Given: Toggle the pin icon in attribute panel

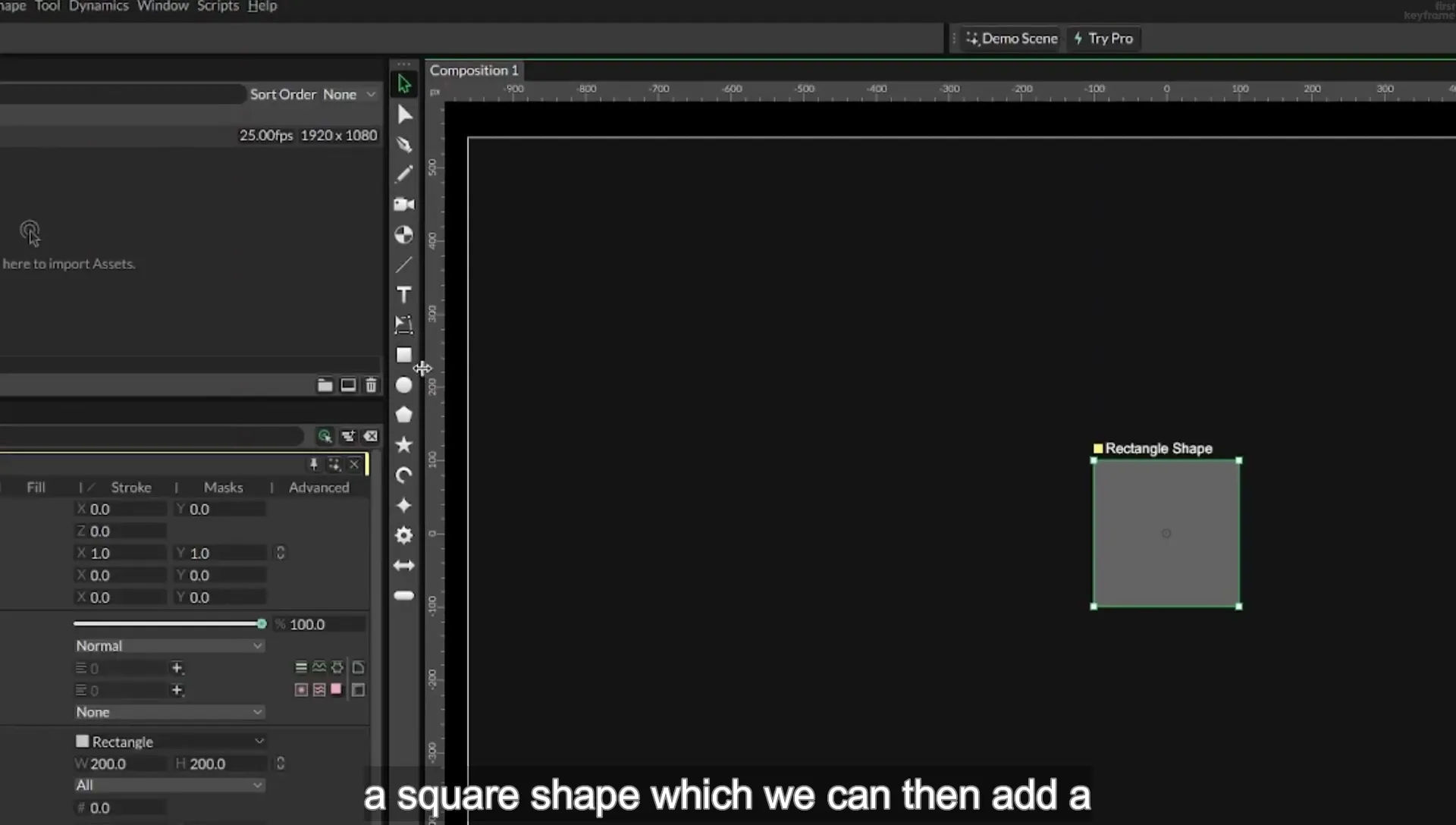Looking at the screenshot, I should point(313,464).
